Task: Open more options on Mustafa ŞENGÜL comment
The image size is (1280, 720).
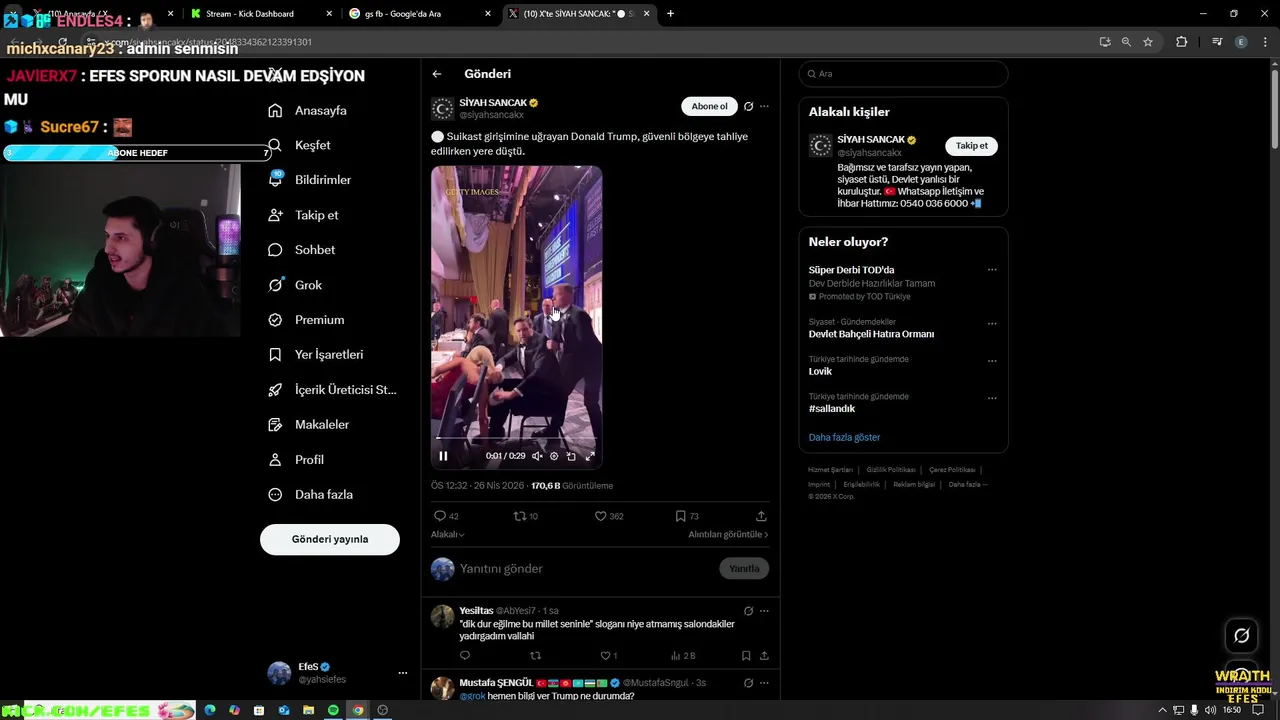Action: (764, 683)
